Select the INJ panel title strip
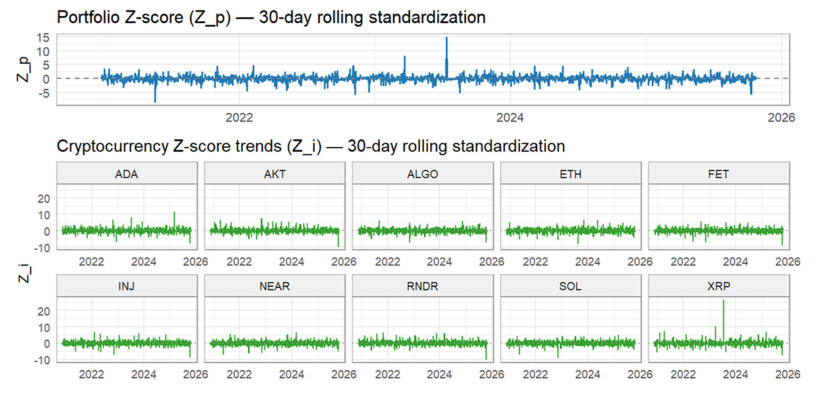This screenshot has height=400, width=828. [x=127, y=285]
